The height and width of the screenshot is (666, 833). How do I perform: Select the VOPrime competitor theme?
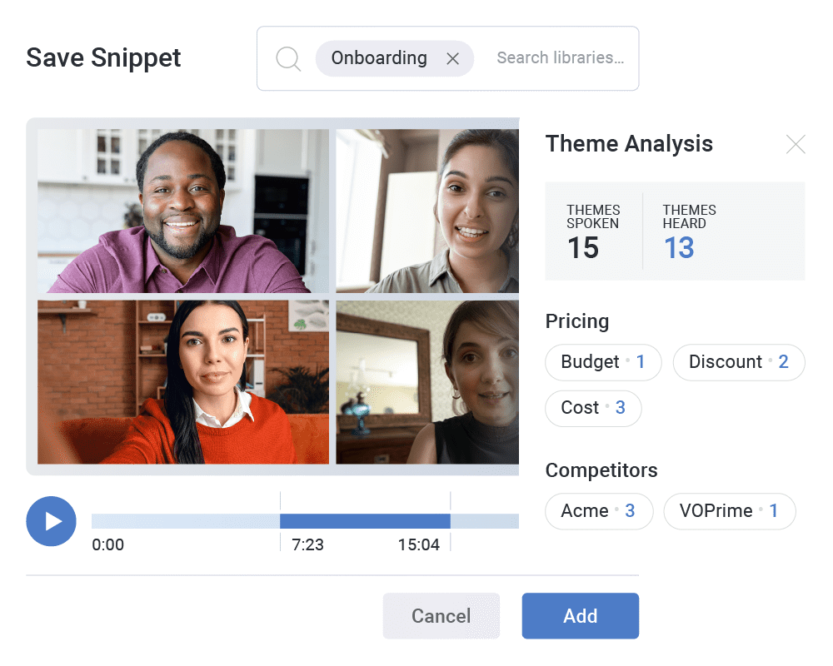point(729,511)
